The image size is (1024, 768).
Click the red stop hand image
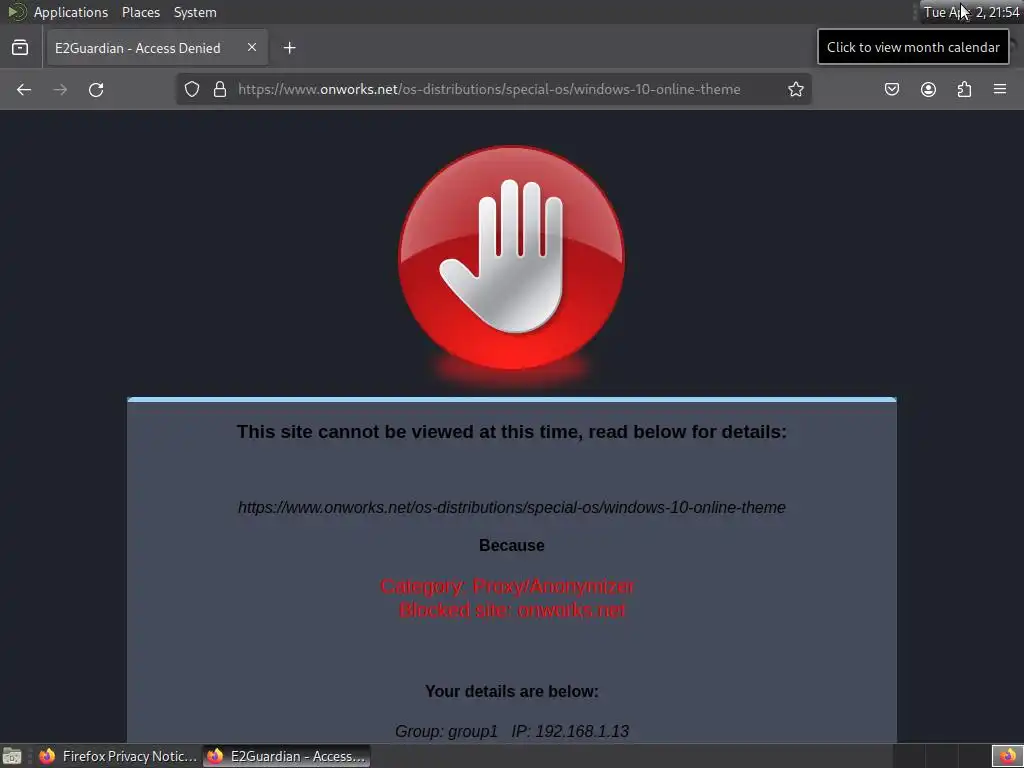click(x=511, y=259)
